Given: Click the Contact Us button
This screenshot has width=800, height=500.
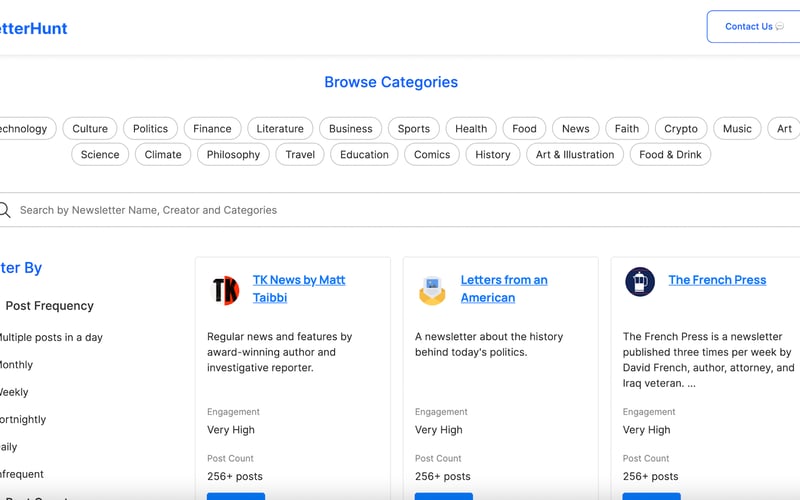Looking at the screenshot, I should tap(754, 27).
